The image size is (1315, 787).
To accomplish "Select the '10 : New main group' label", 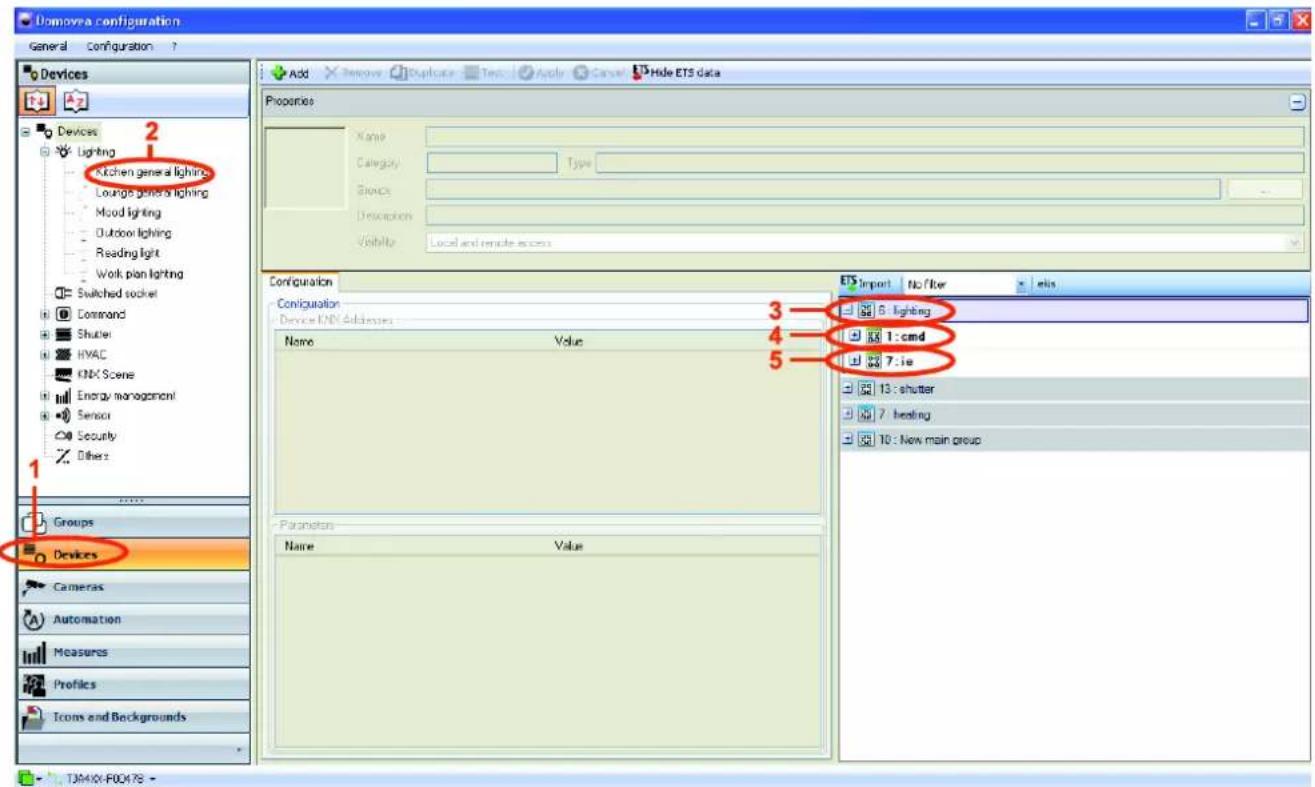I will coord(929,440).
